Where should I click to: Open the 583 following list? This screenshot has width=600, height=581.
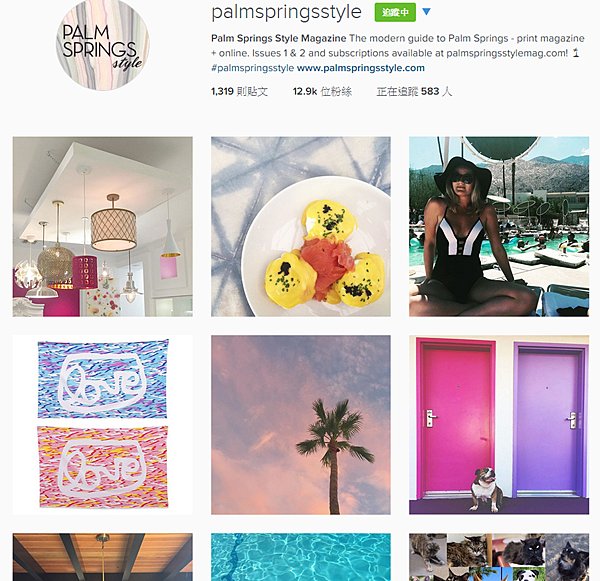click(x=414, y=91)
